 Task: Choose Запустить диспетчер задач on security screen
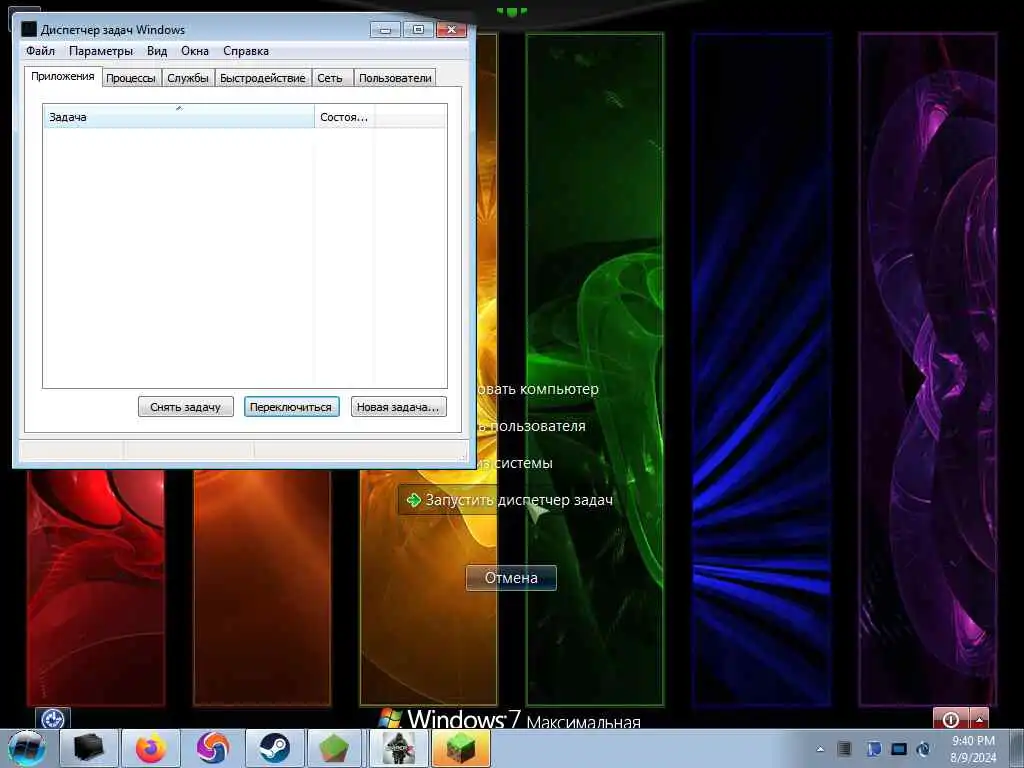tap(509, 500)
